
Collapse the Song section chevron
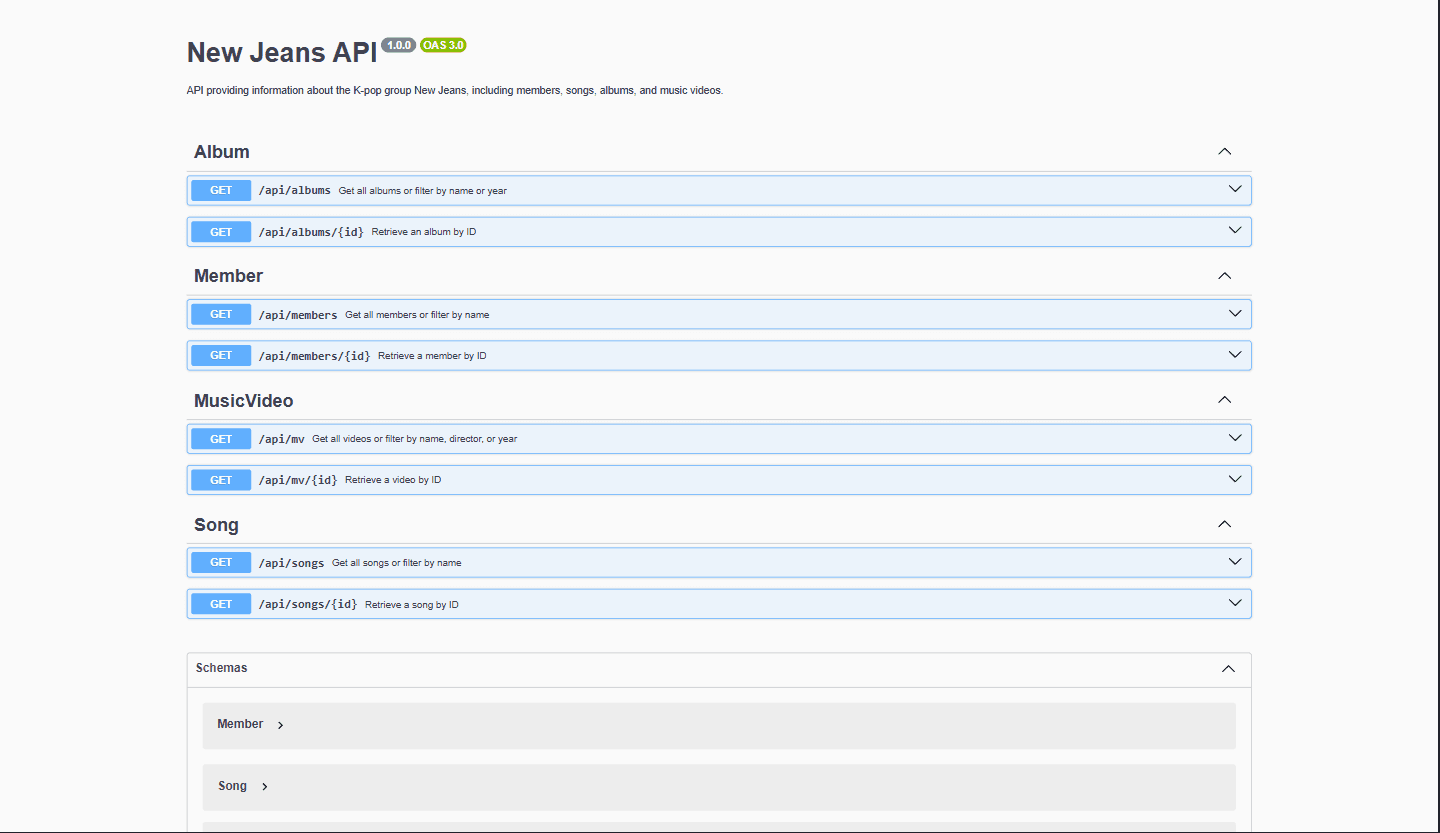(1224, 525)
